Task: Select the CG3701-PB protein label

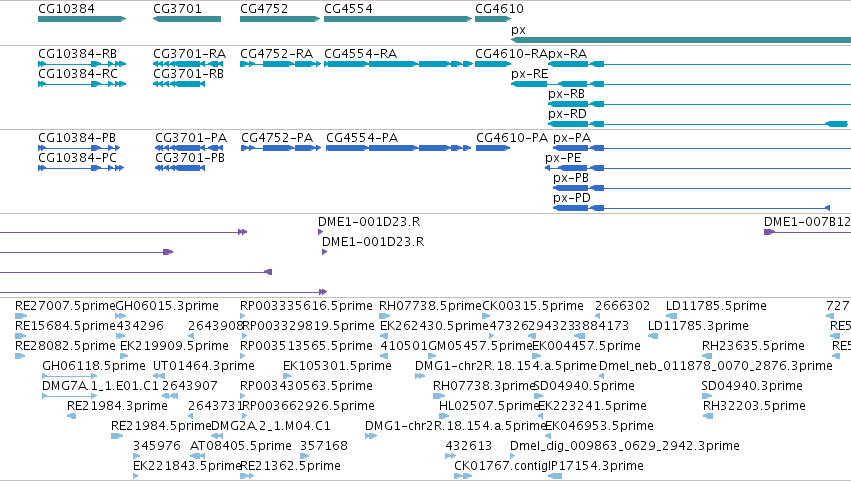Action: click(190, 158)
